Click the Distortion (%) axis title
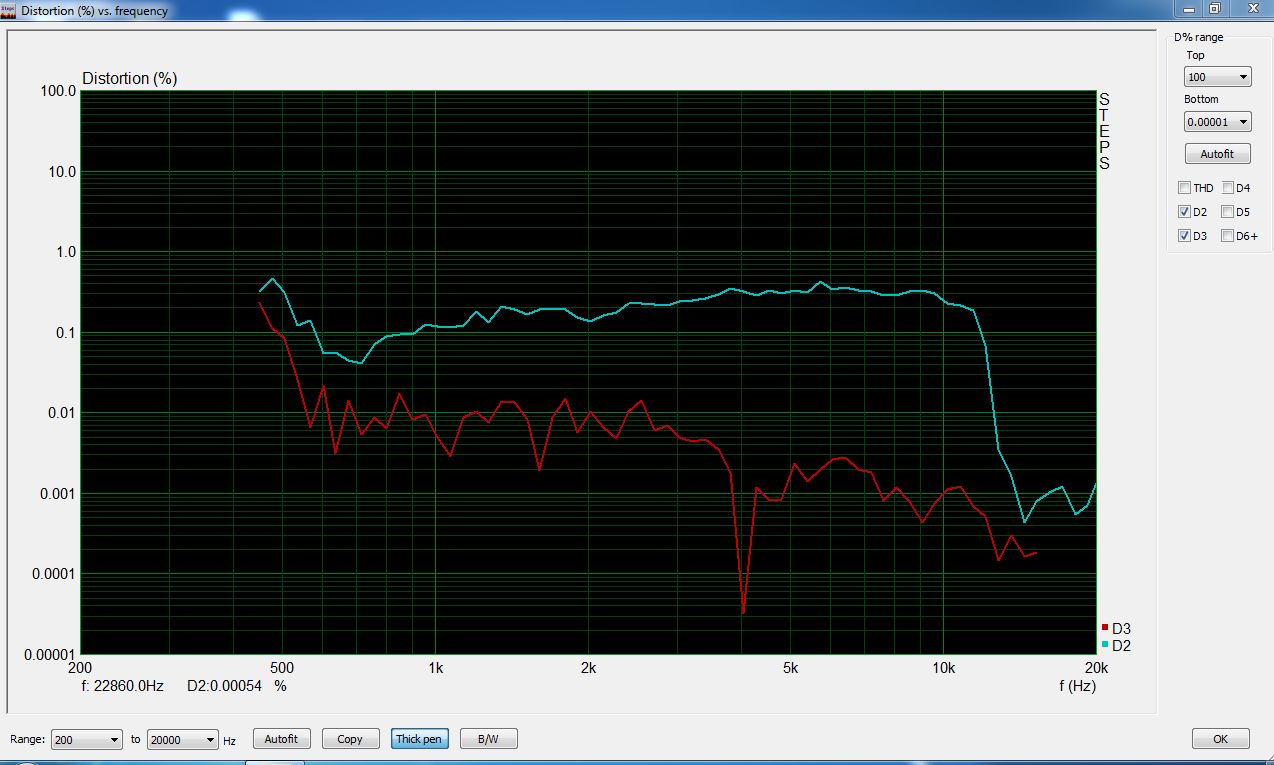Viewport: 1274px width, 765px height. tap(129, 78)
